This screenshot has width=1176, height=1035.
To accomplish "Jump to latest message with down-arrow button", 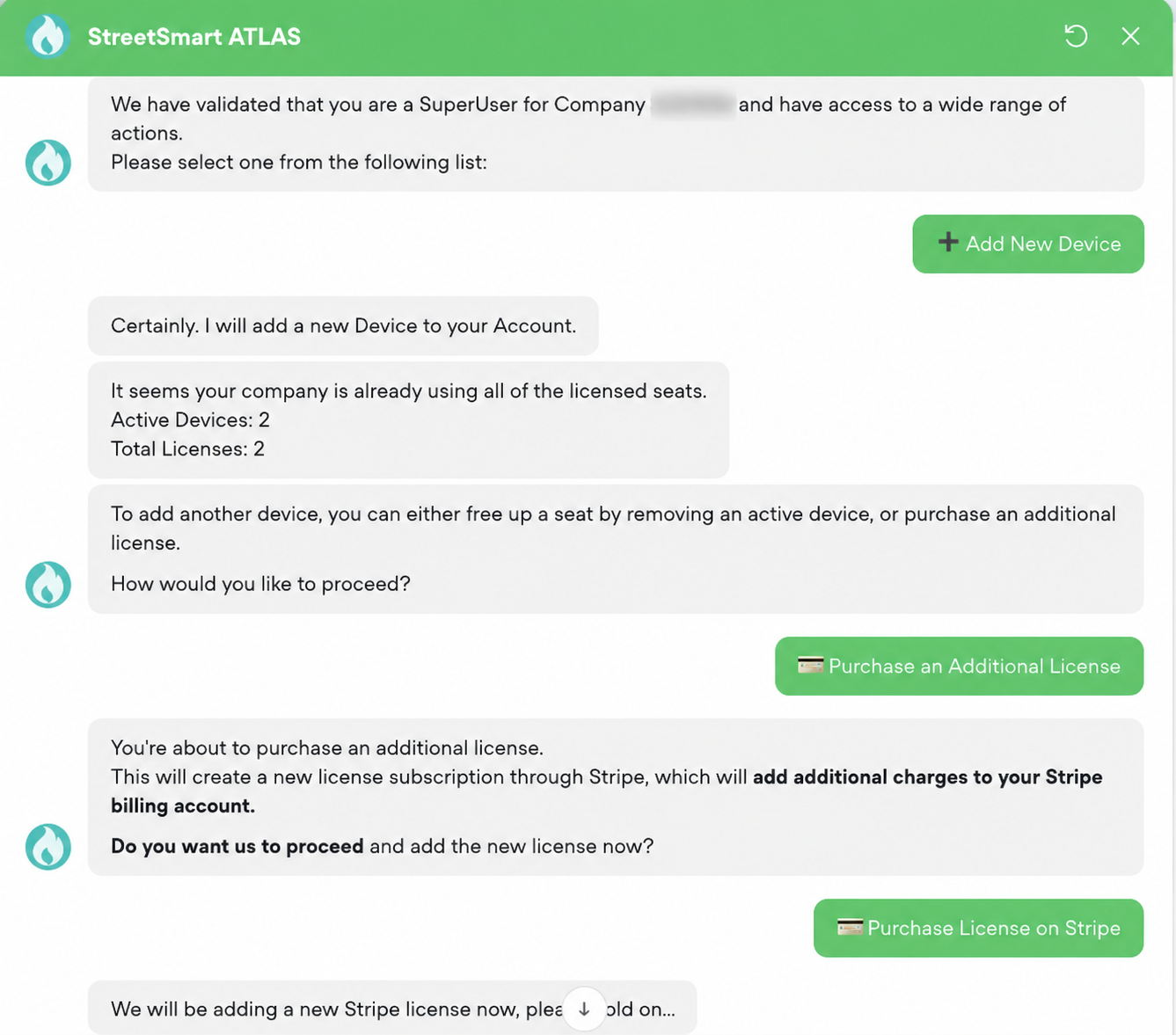I will point(584,1009).
